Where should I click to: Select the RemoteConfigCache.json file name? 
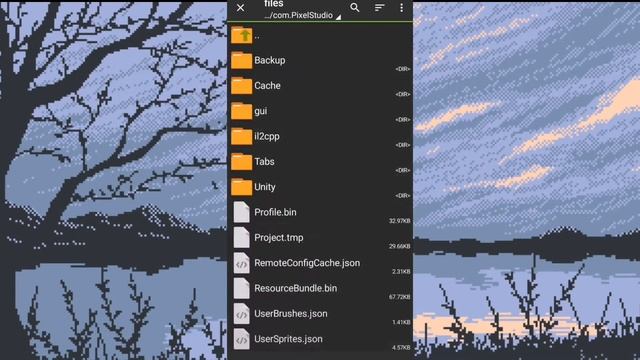(307, 263)
